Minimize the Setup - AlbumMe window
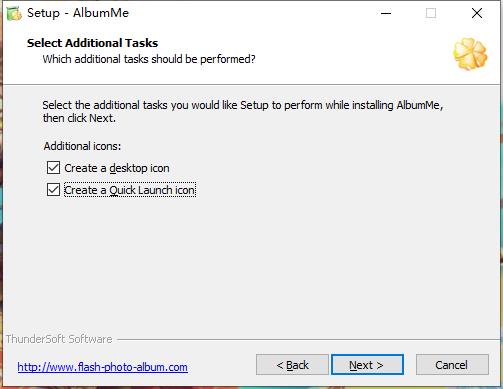The image size is (503, 389). (x=386, y=13)
